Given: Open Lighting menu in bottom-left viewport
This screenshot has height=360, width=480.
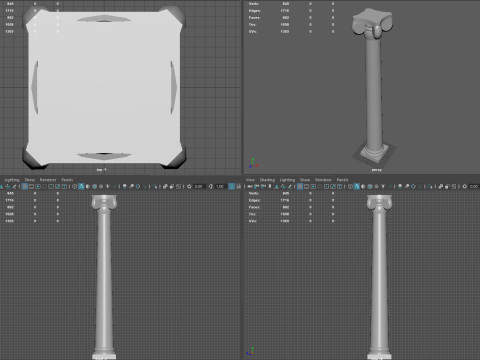Looking at the screenshot, I should pos(12,180).
